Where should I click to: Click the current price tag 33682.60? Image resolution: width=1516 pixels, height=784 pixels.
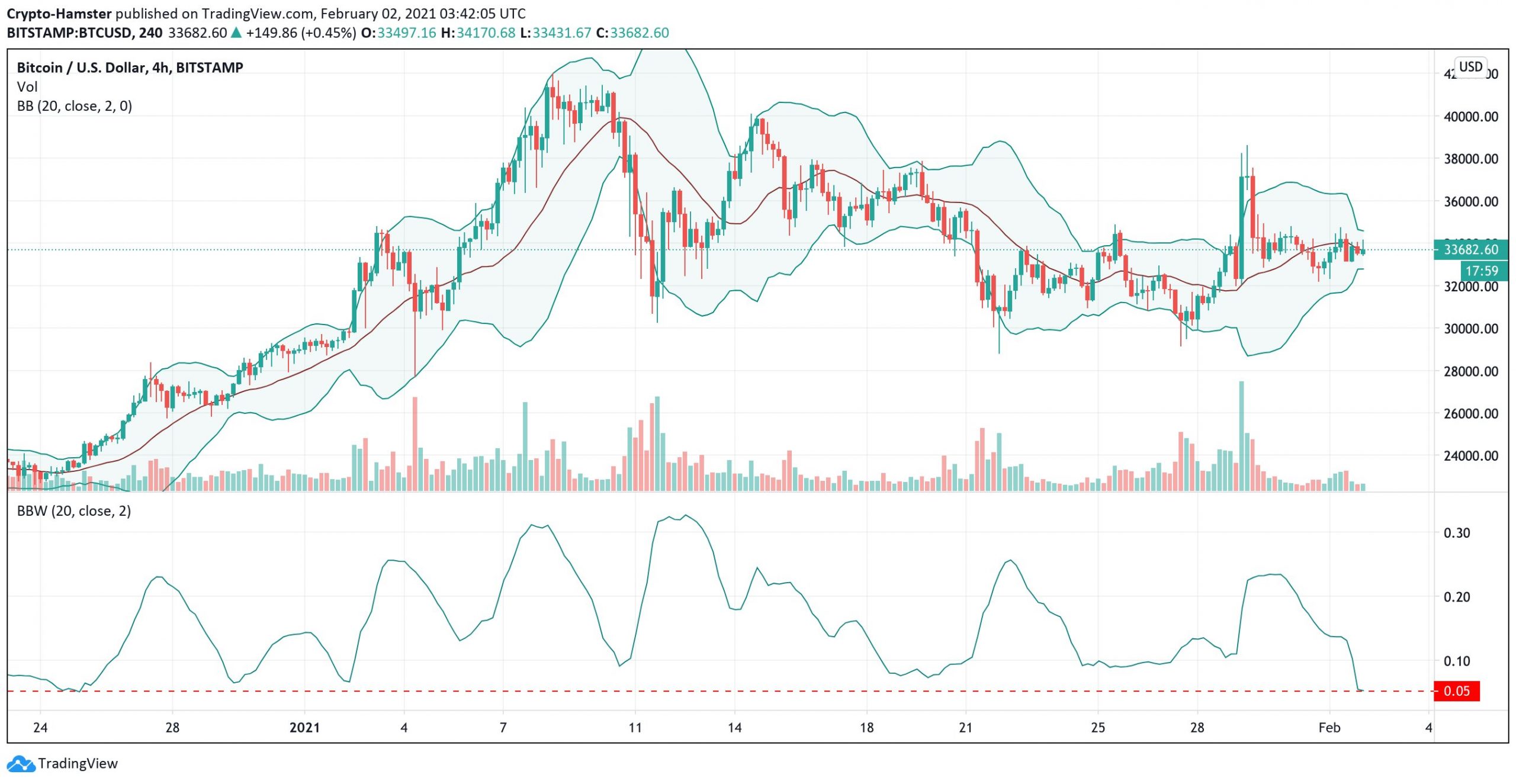1470,249
